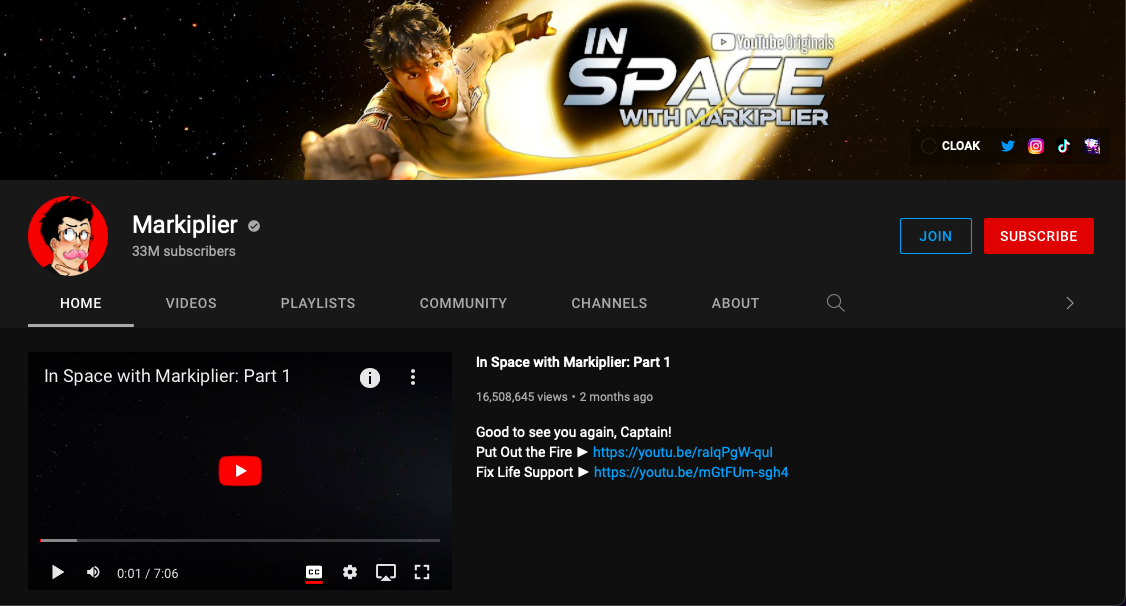This screenshot has height=606, width=1126.
Task: Search within the channel using magnifier icon
Action: (835, 303)
